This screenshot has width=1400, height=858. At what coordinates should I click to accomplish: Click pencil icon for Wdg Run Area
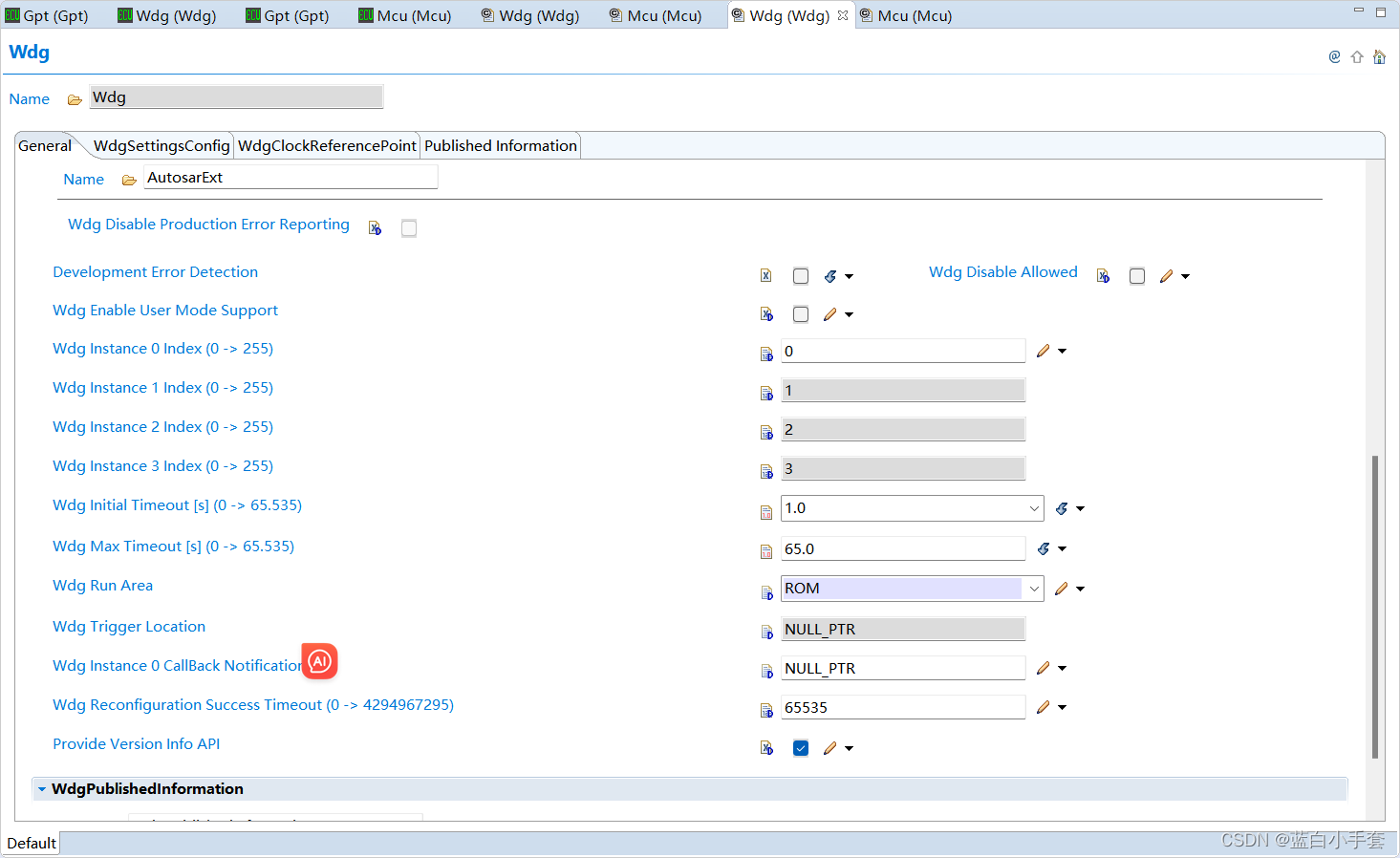[1062, 589]
